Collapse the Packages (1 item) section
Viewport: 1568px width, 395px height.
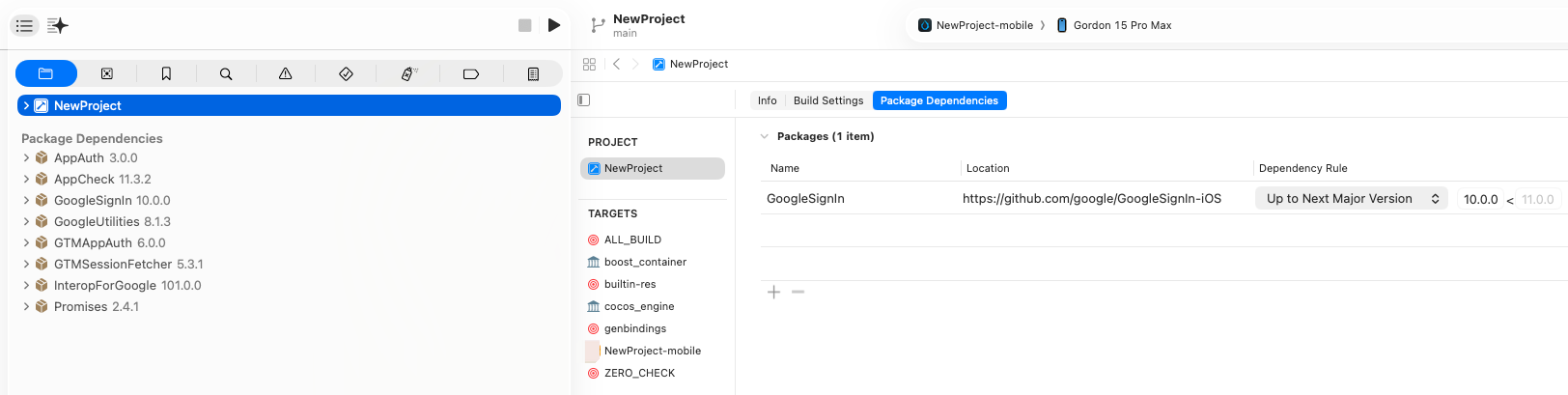[765, 136]
